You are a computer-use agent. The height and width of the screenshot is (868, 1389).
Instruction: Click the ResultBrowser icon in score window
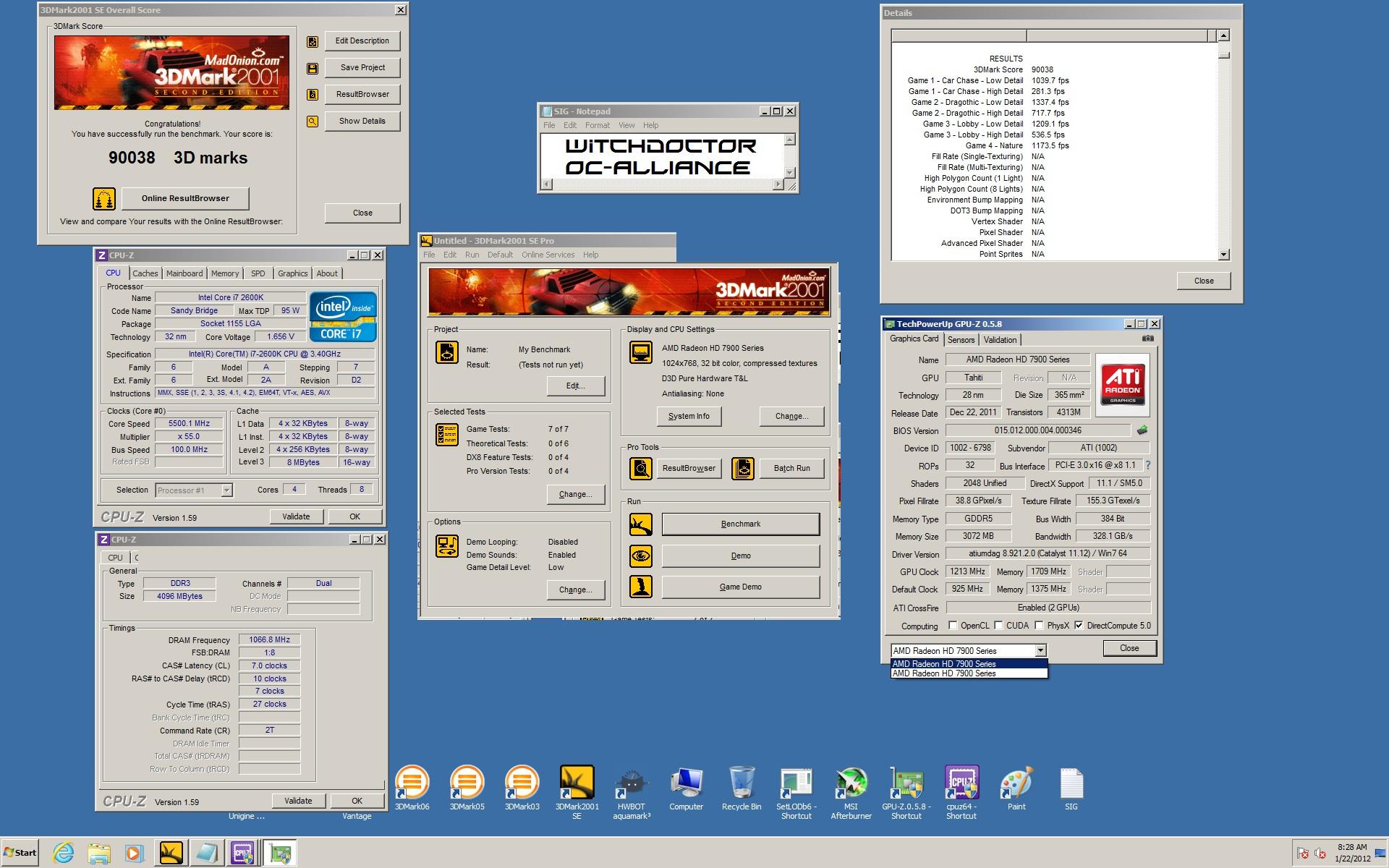pyautogui.click(x=313, y=95)
